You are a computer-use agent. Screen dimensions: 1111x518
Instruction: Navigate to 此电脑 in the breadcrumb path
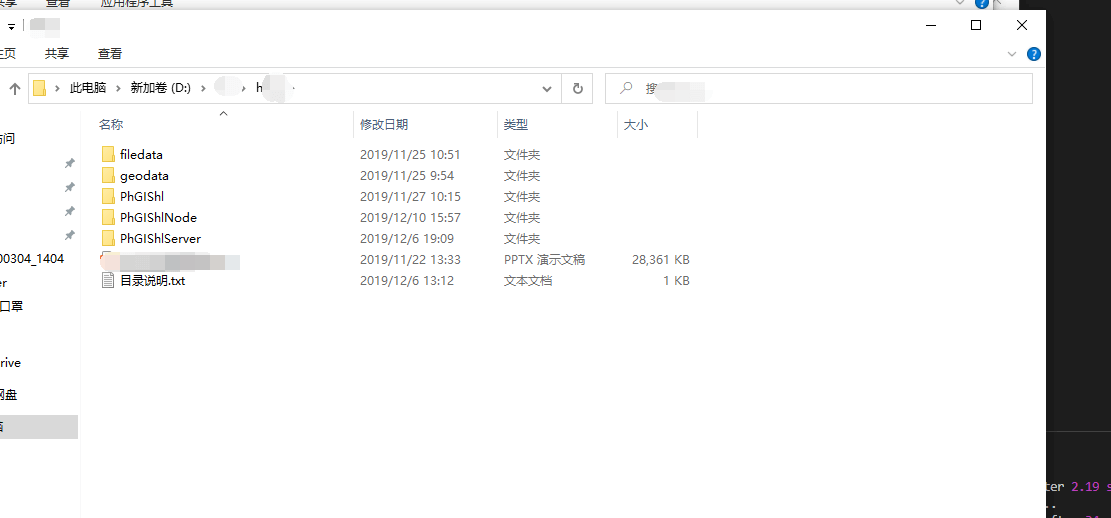pos(87,88)
